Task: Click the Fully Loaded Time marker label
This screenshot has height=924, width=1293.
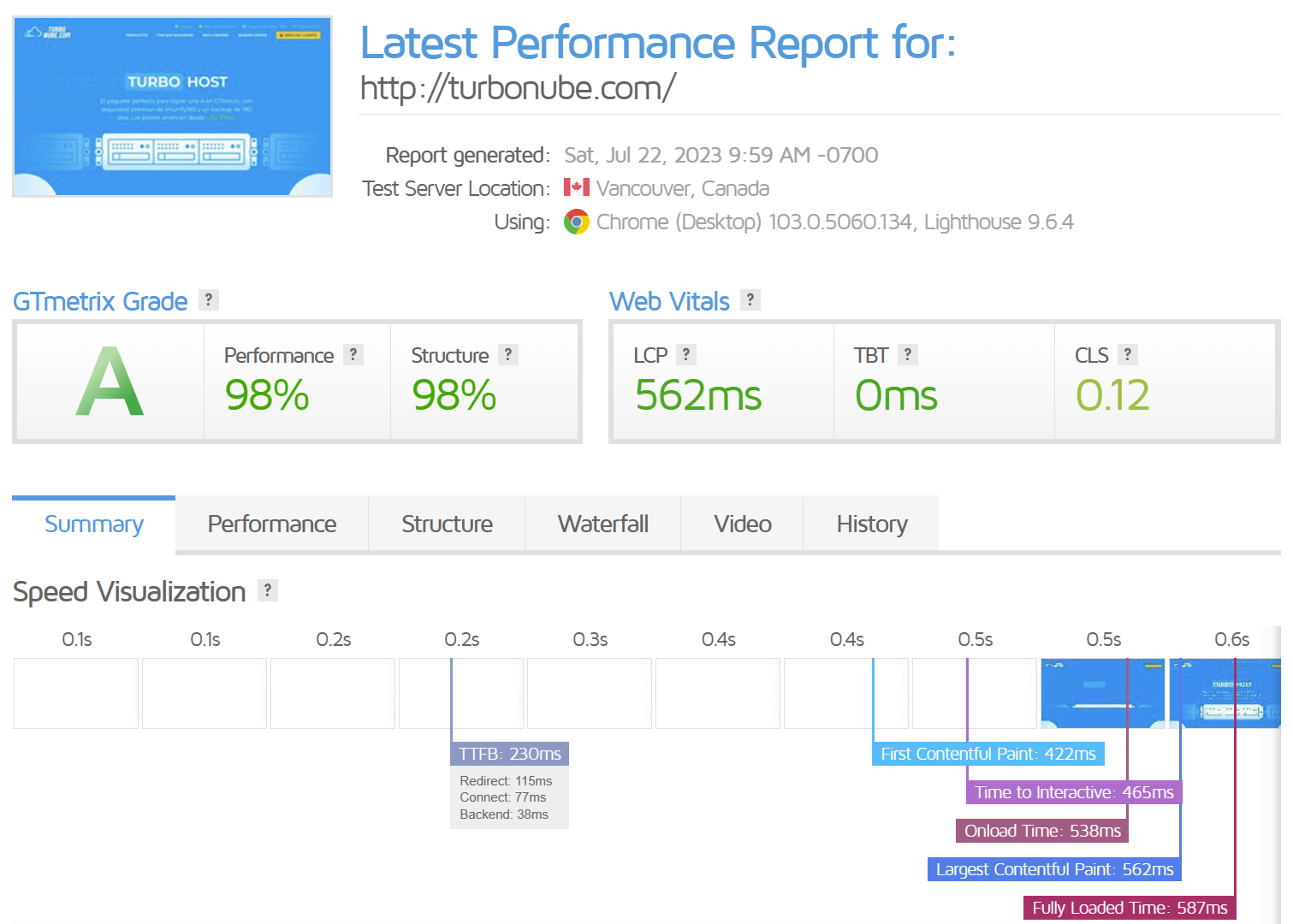Action: [x=1129, y=908]
